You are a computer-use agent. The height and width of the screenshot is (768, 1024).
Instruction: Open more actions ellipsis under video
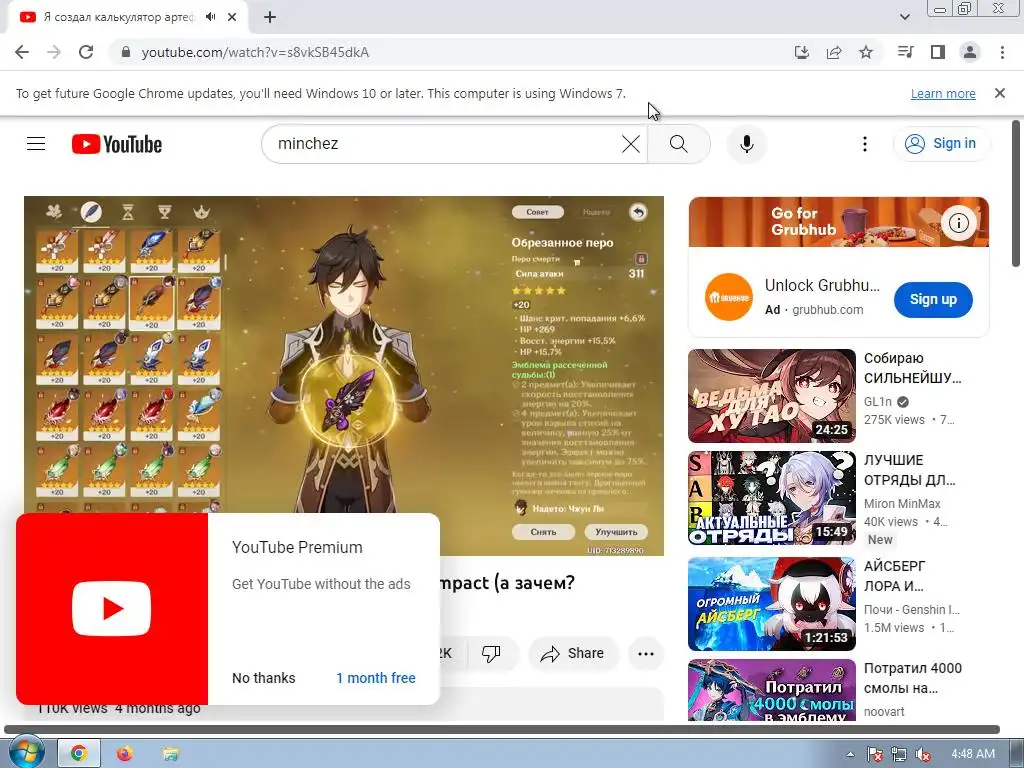point(646,653)
